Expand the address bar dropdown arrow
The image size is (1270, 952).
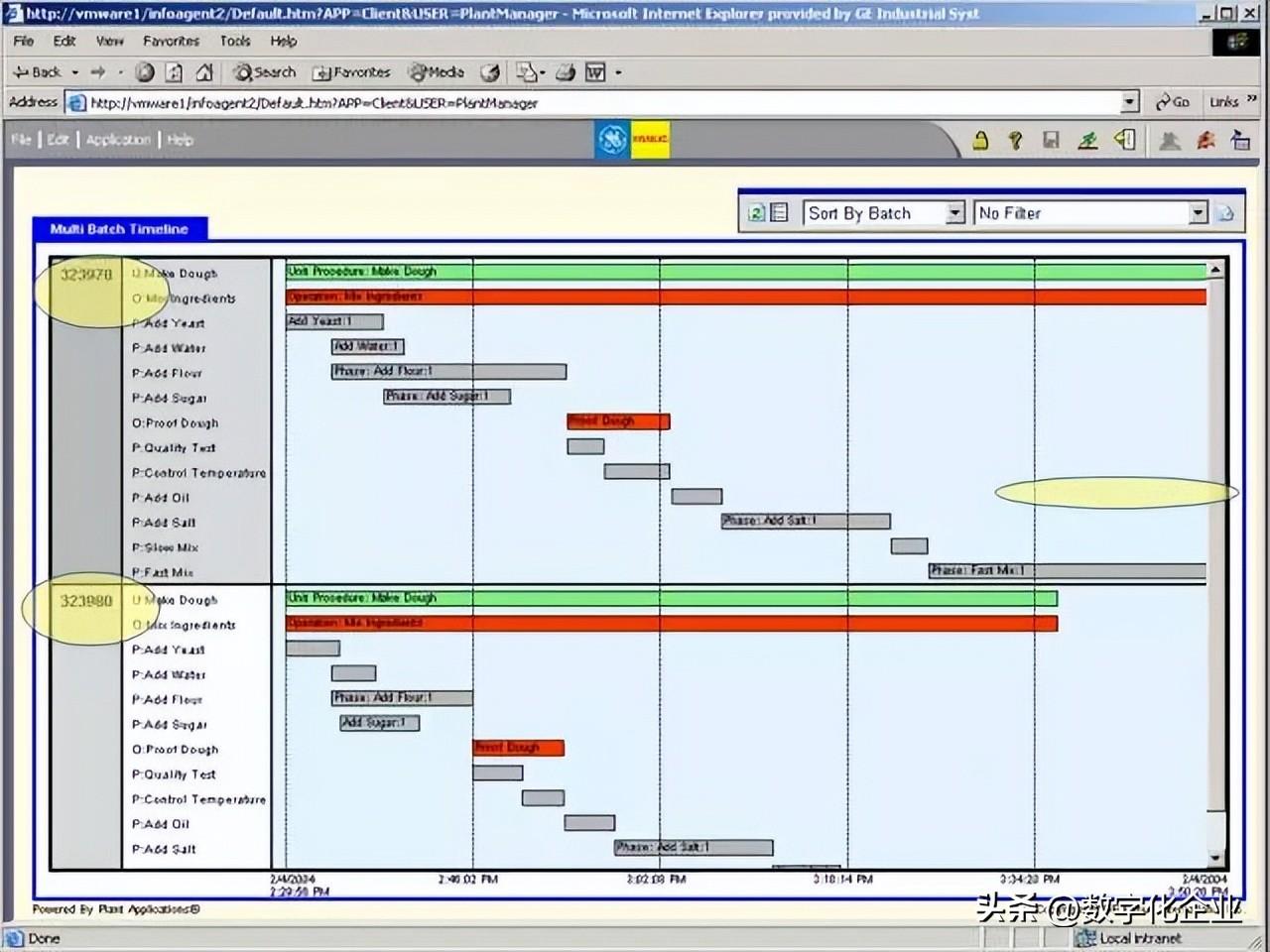pyautogui.click(x=1130, y=102)
